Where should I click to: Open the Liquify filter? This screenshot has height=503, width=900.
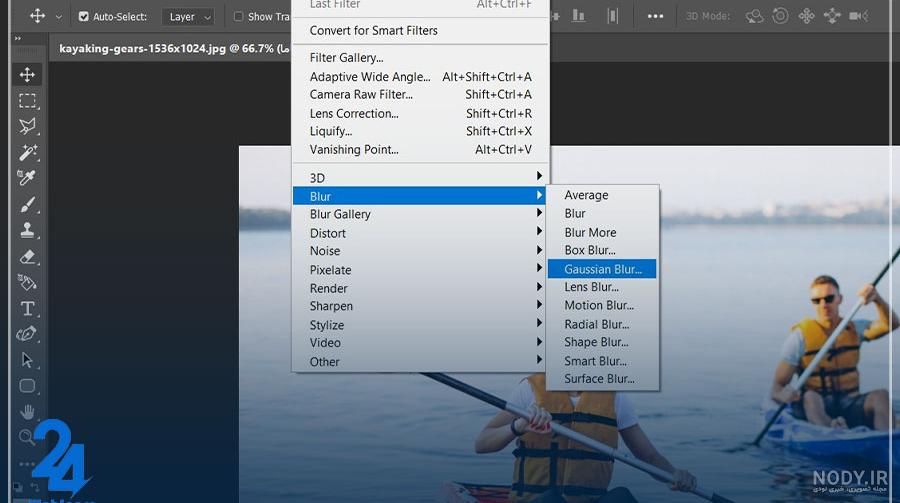pyautogui.click(x=421, y=131)
